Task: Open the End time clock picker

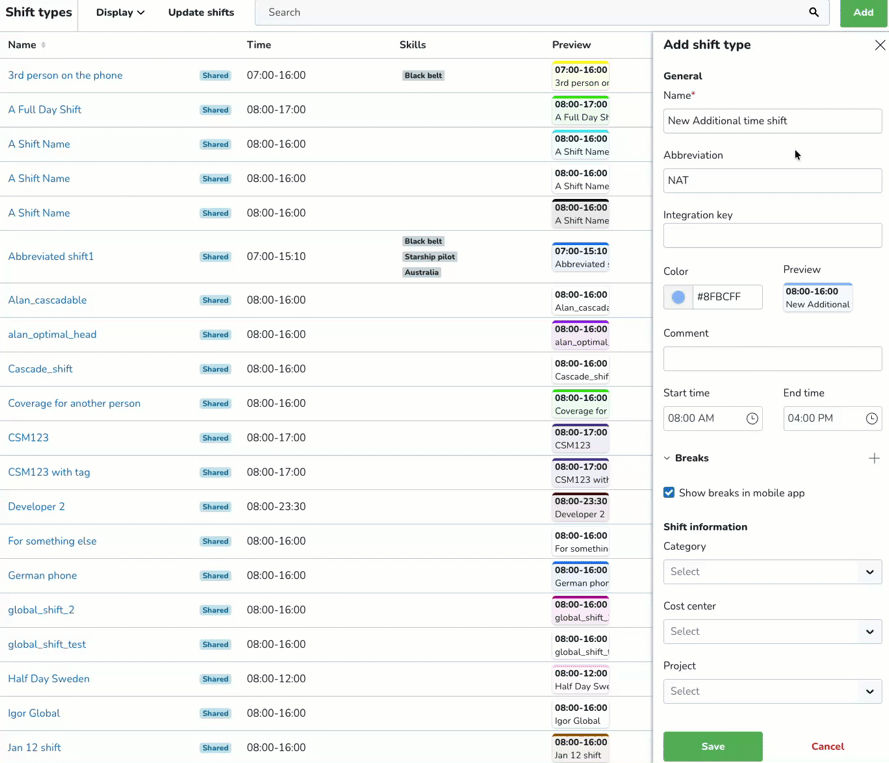Action: [871, 418]
